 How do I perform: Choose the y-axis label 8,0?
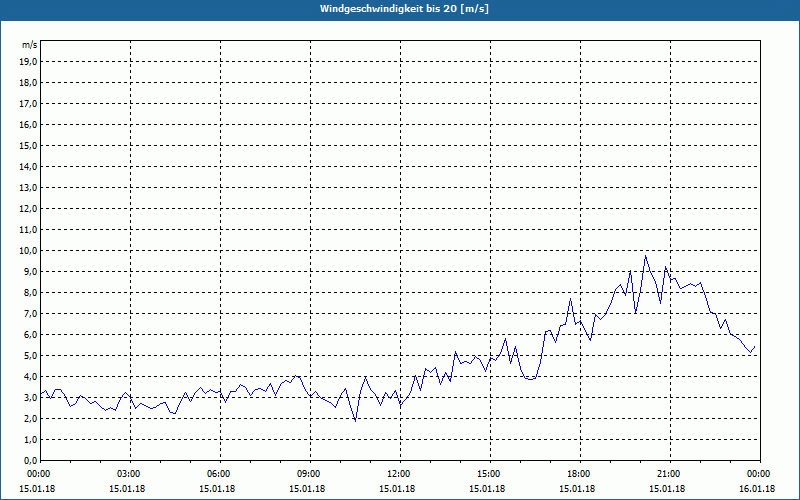click(x=30, y=292)
